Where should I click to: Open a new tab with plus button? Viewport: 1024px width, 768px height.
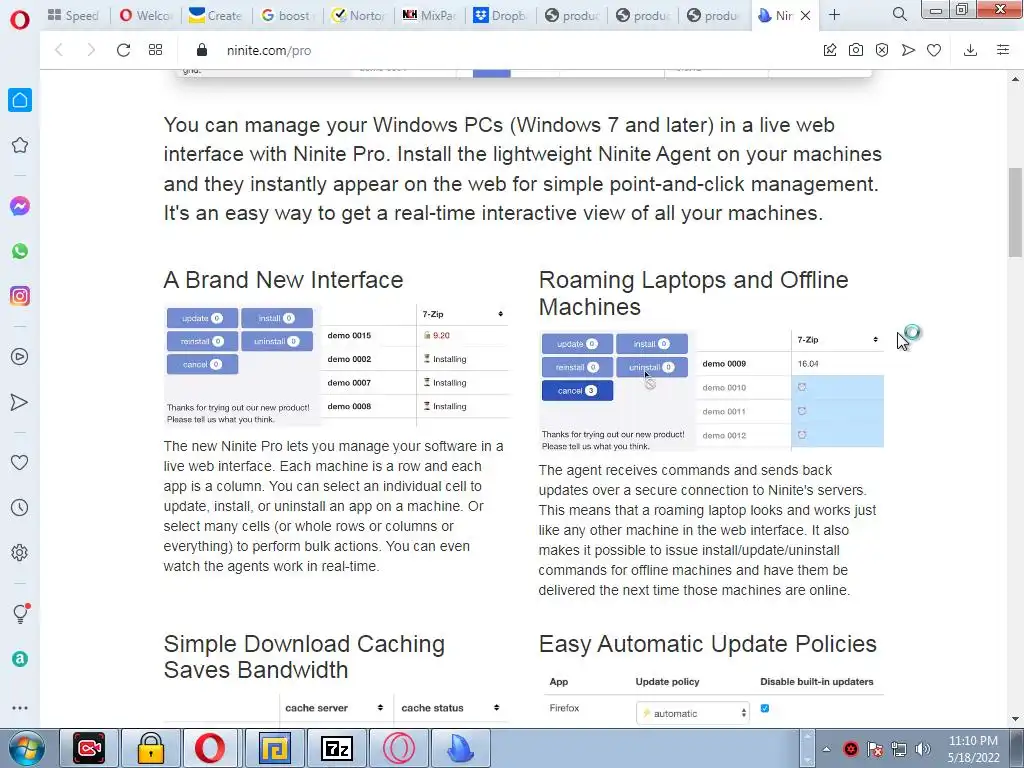coord(835,14)
